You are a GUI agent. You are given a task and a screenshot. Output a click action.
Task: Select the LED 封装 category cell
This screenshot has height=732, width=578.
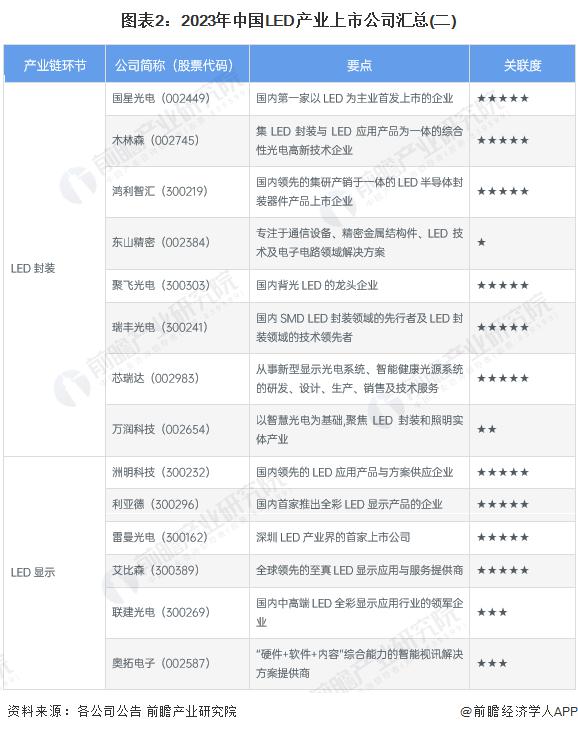[x=33, y=268]
